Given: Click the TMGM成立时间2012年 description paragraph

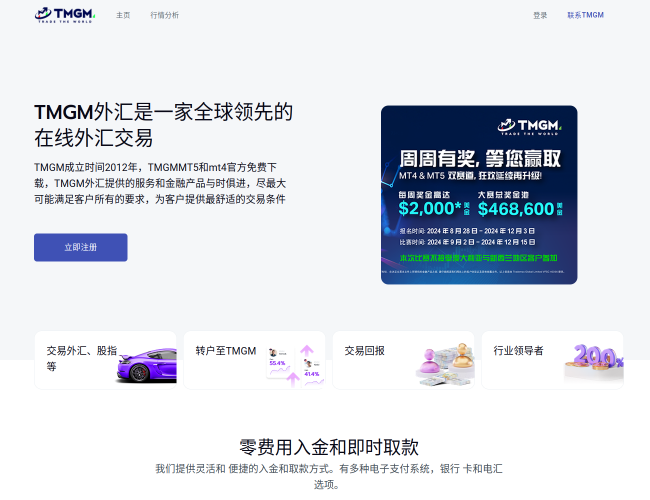Looking at the screenshot, I should 160,183.
